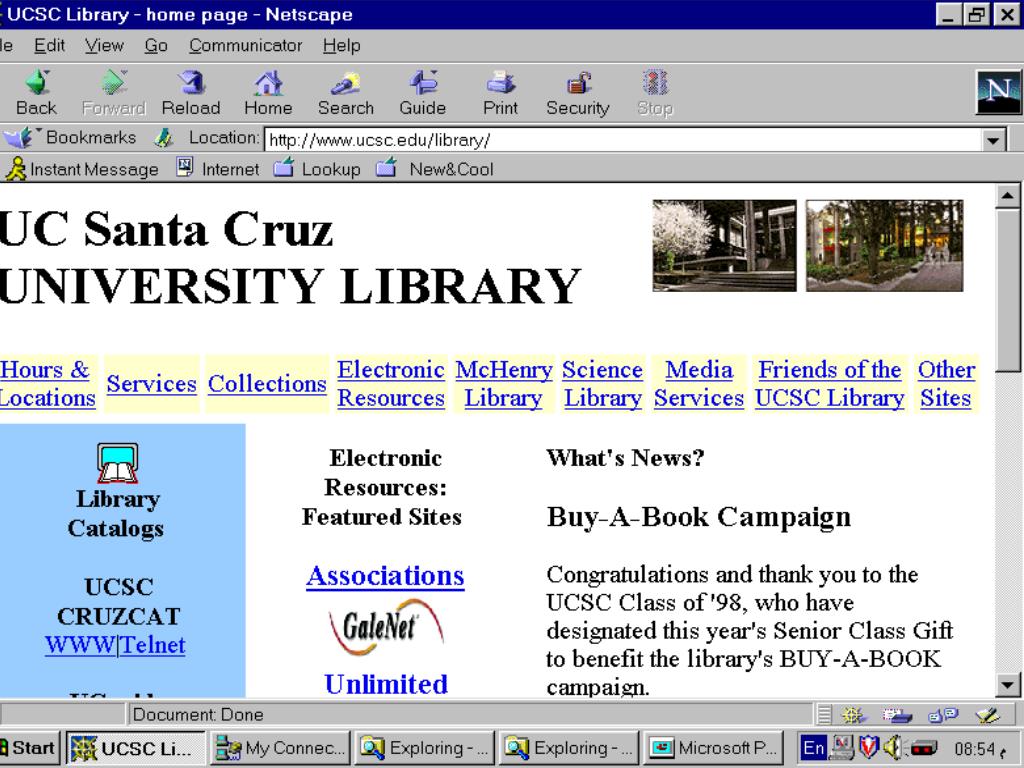Open the Other Sites link

[946, 384]
